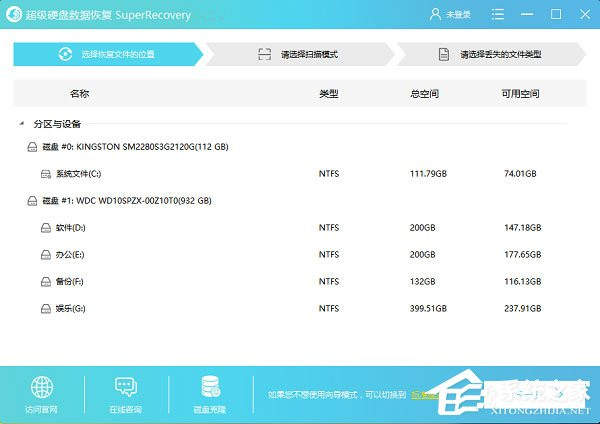600x424 pixels.
Task: Collapse the 分区与设备 tree section
Action: [x=22, y=124]
